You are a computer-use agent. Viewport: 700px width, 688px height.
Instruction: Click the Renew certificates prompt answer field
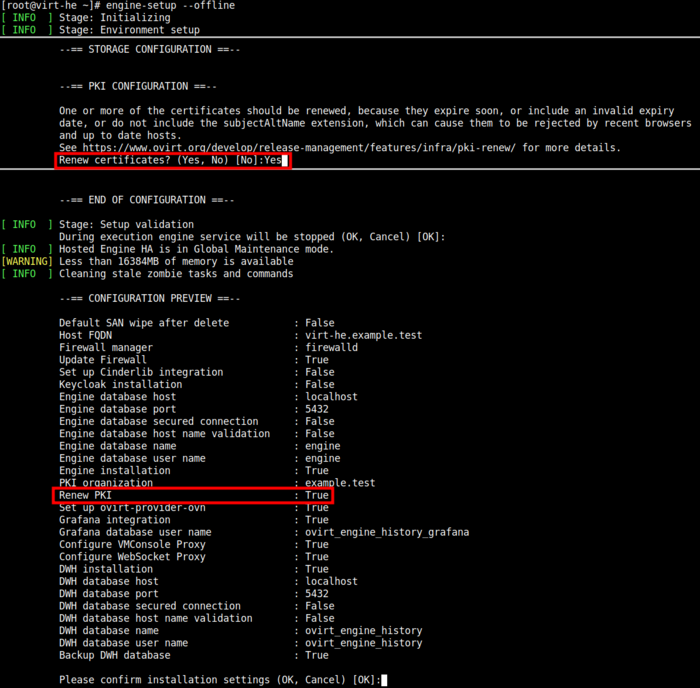pyautogui.click(x=275, y=160)
